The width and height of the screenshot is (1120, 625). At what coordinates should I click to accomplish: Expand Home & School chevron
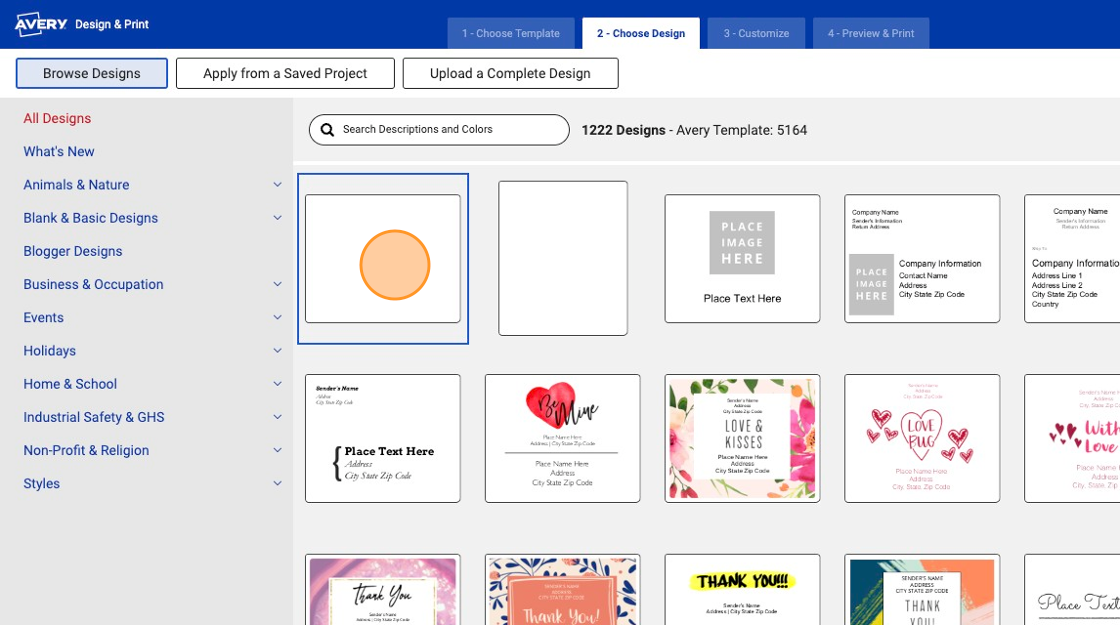click(277, 384)
